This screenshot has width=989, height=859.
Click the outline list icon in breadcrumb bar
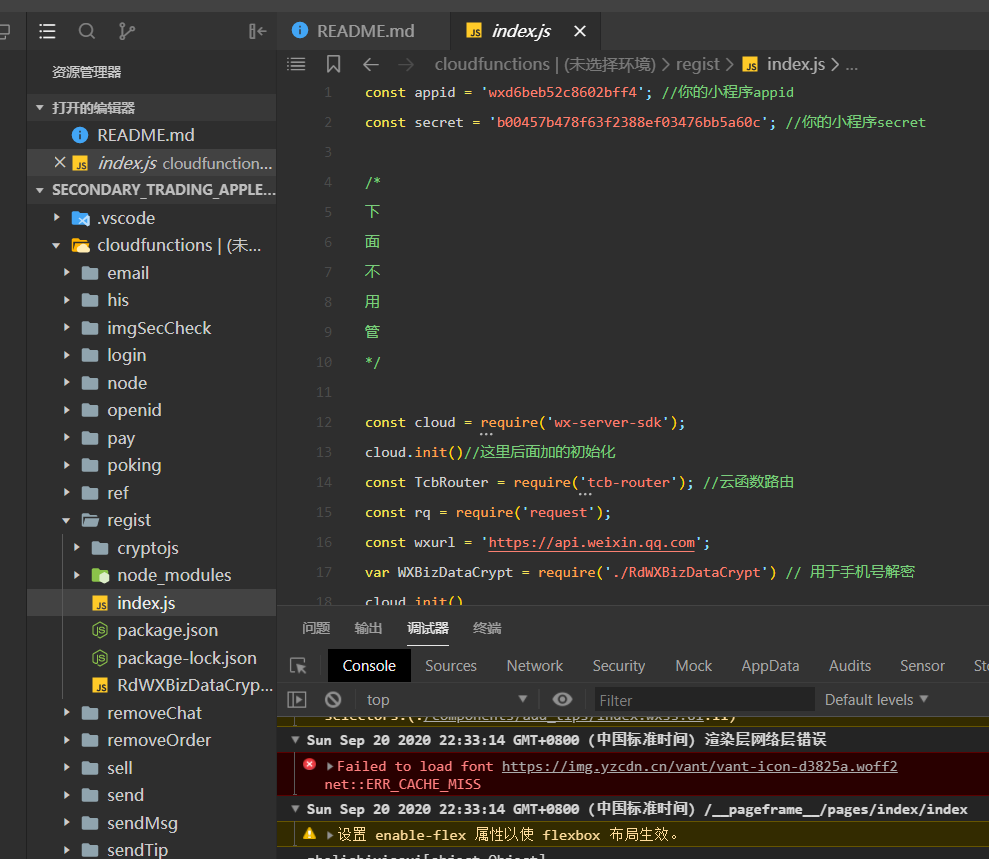click(x=296, y=64)
